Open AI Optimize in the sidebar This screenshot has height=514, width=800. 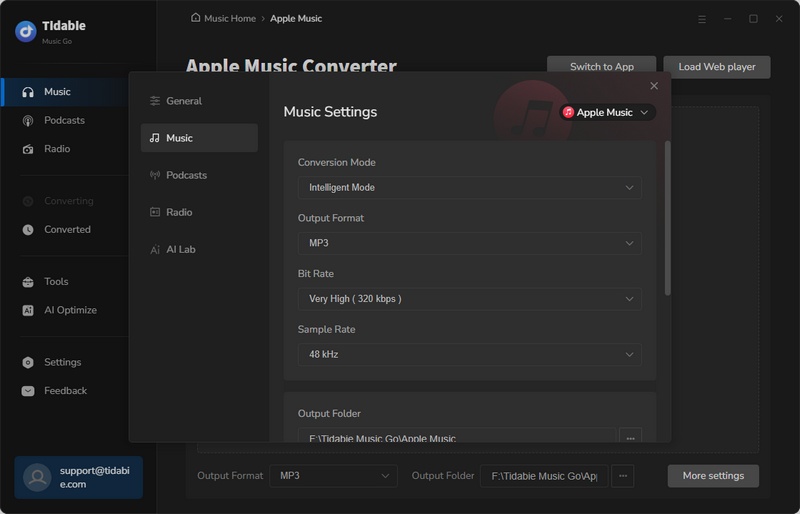pyautogui.click(x=70, y=310)
